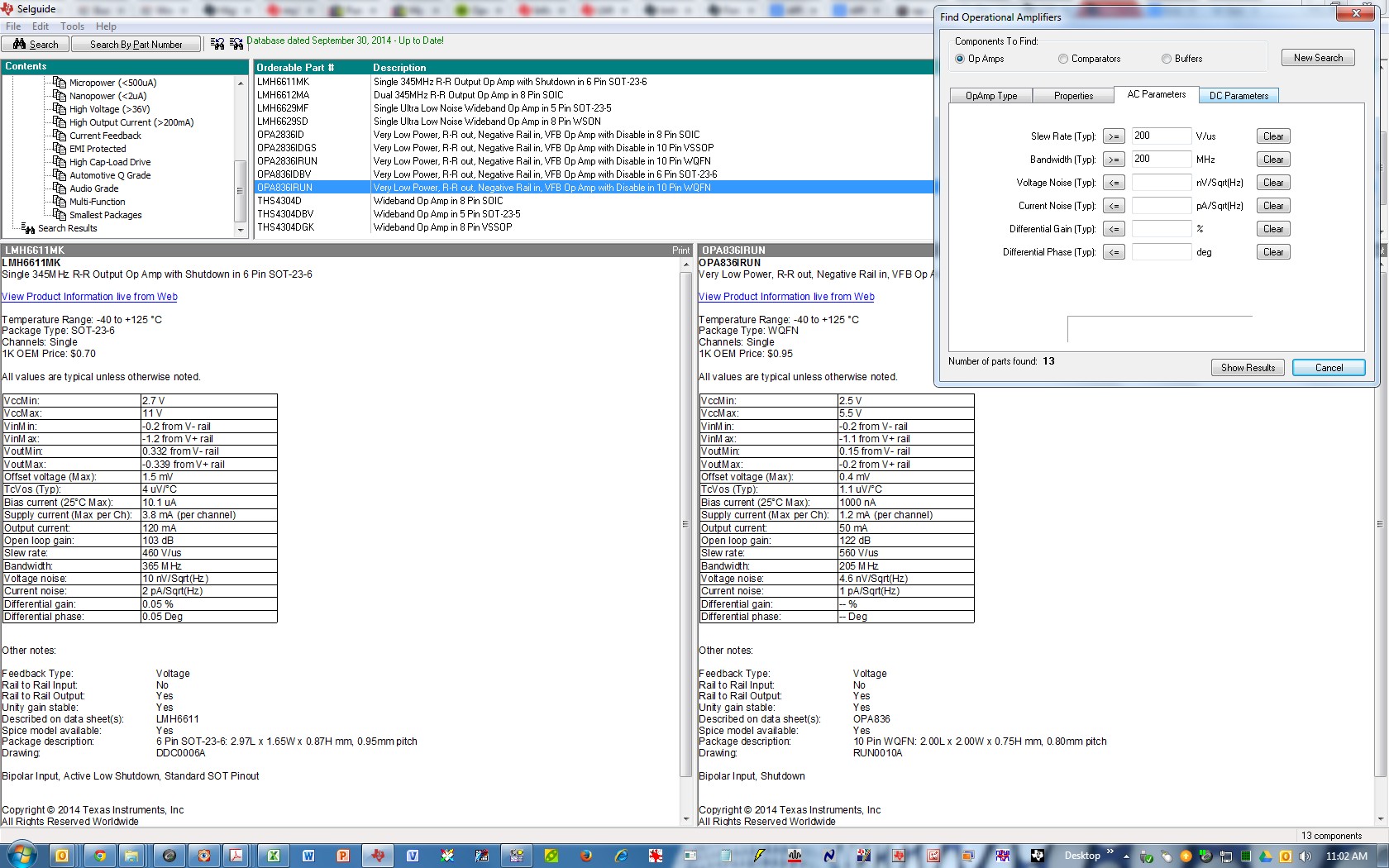Image resolution: width=1389 pixels, height=868 pixels.
Task: Clear the Bandwidth value
Action: (1273, 160)
